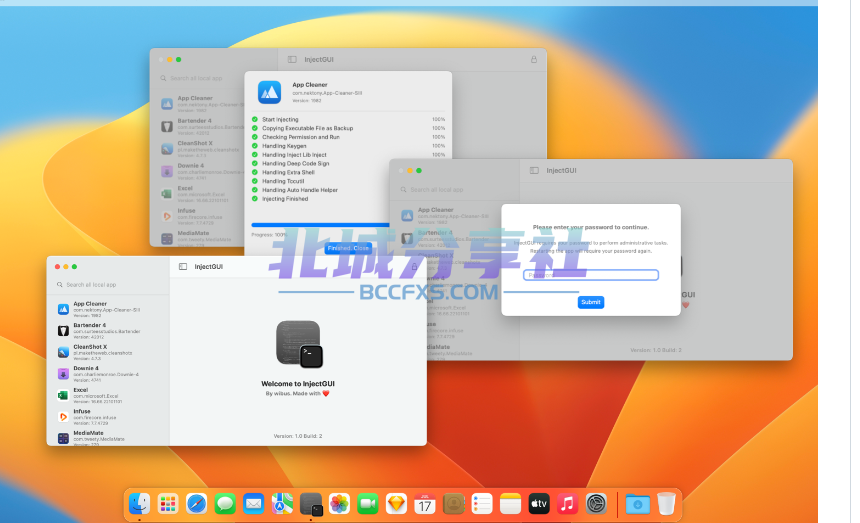Open Messages from the Dock
Image resolution: width=860 pixels, height=523 pixels.
click(225, 503)
